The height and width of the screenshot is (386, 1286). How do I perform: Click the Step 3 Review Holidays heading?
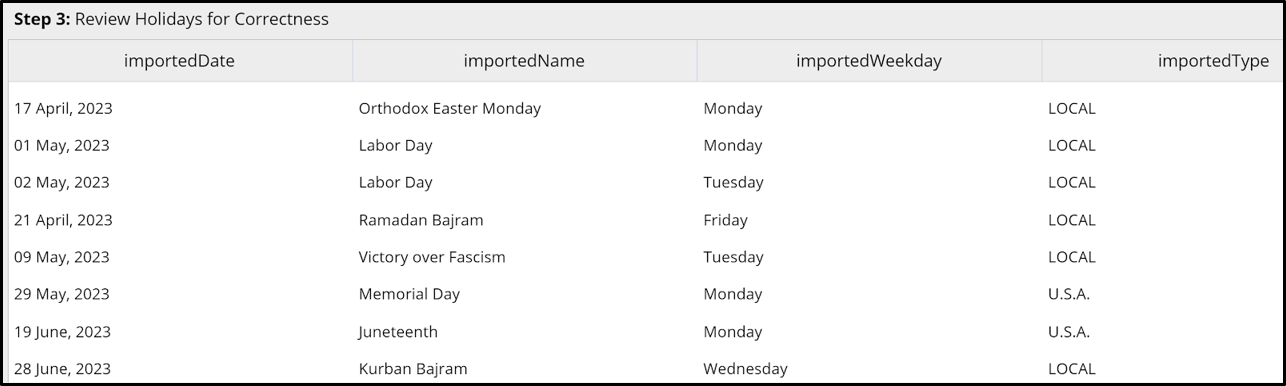(171, 19)
